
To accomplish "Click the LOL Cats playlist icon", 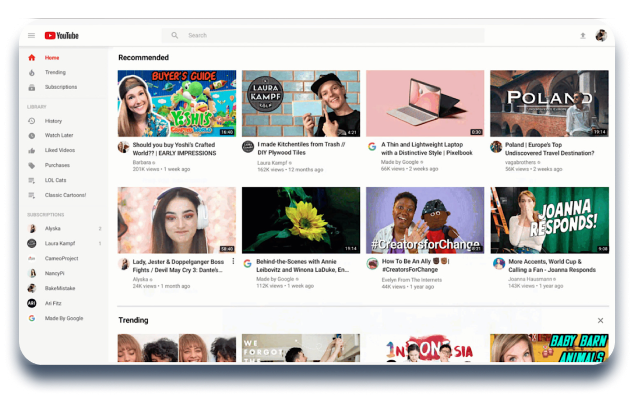I will pos(32,180).
